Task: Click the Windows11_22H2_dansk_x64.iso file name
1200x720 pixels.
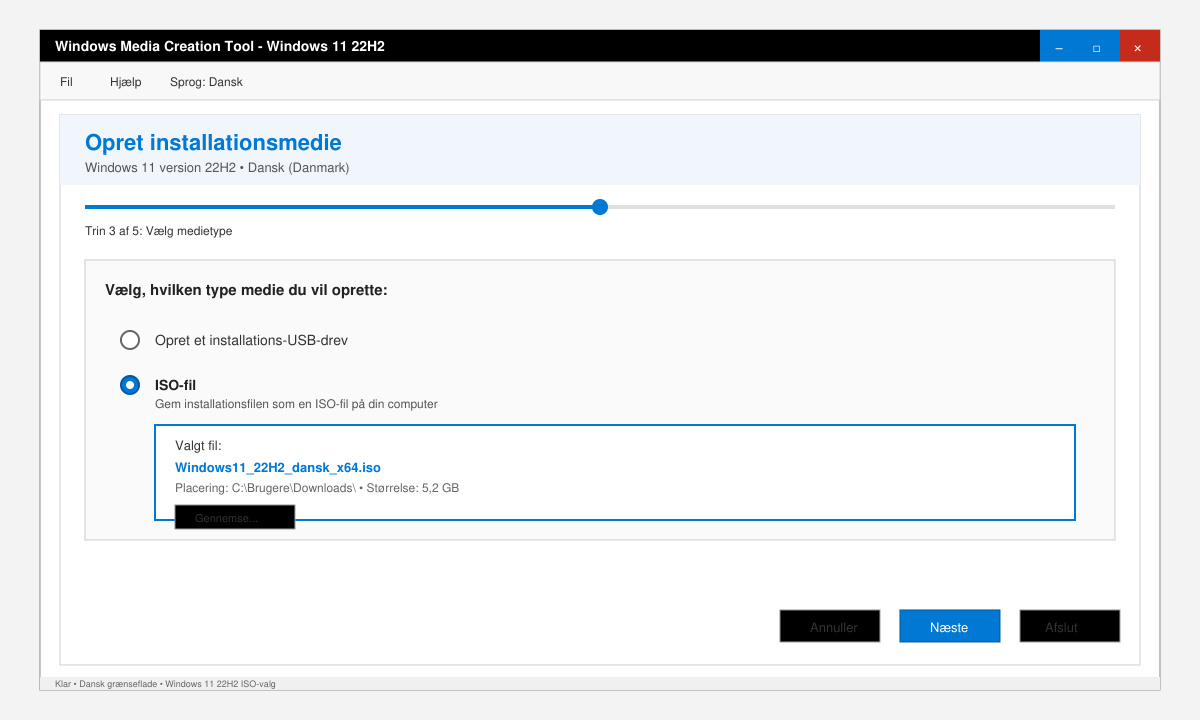Action: click(x=278, y=467)
